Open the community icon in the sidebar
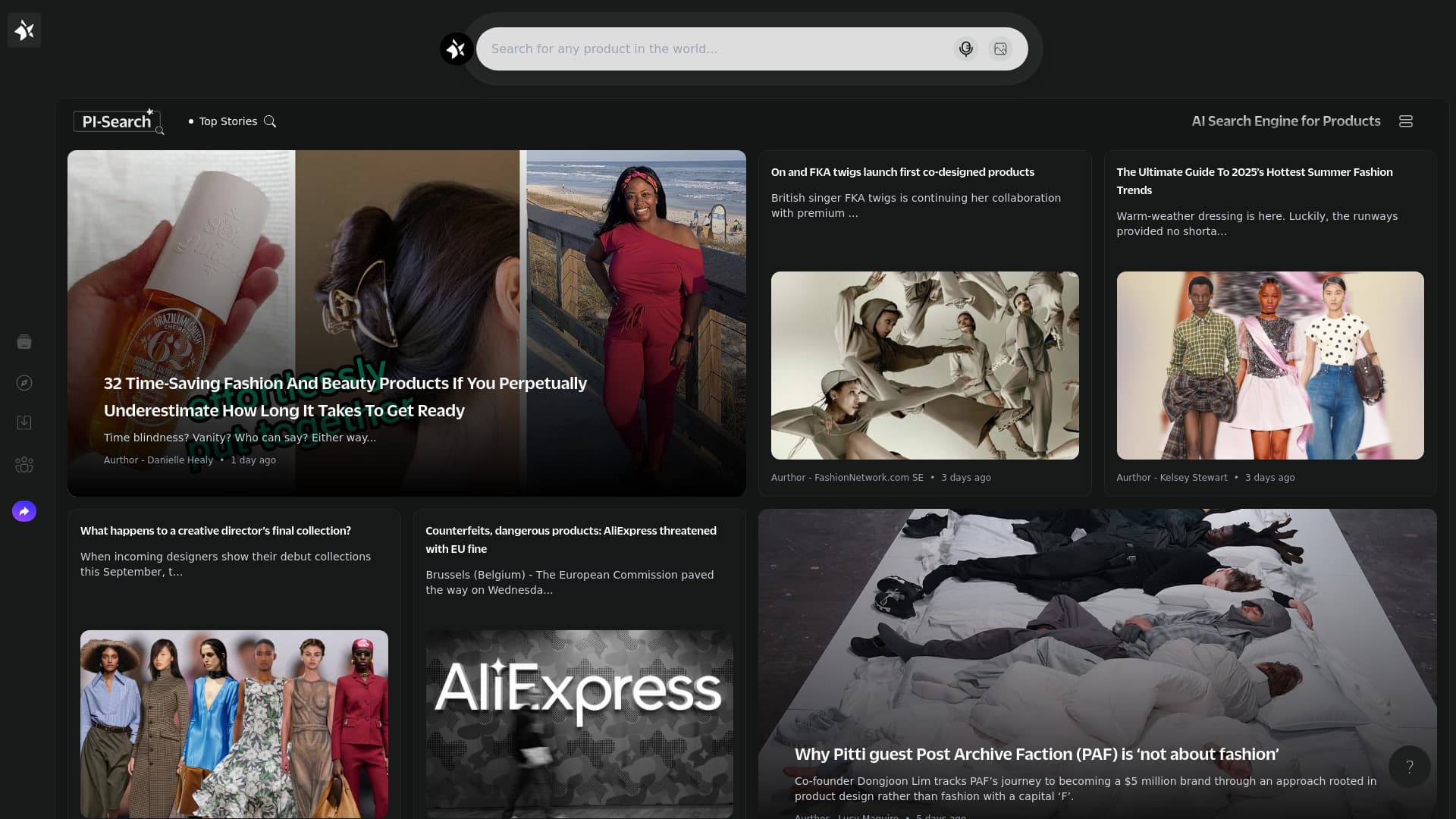 (x=24, y=465)
